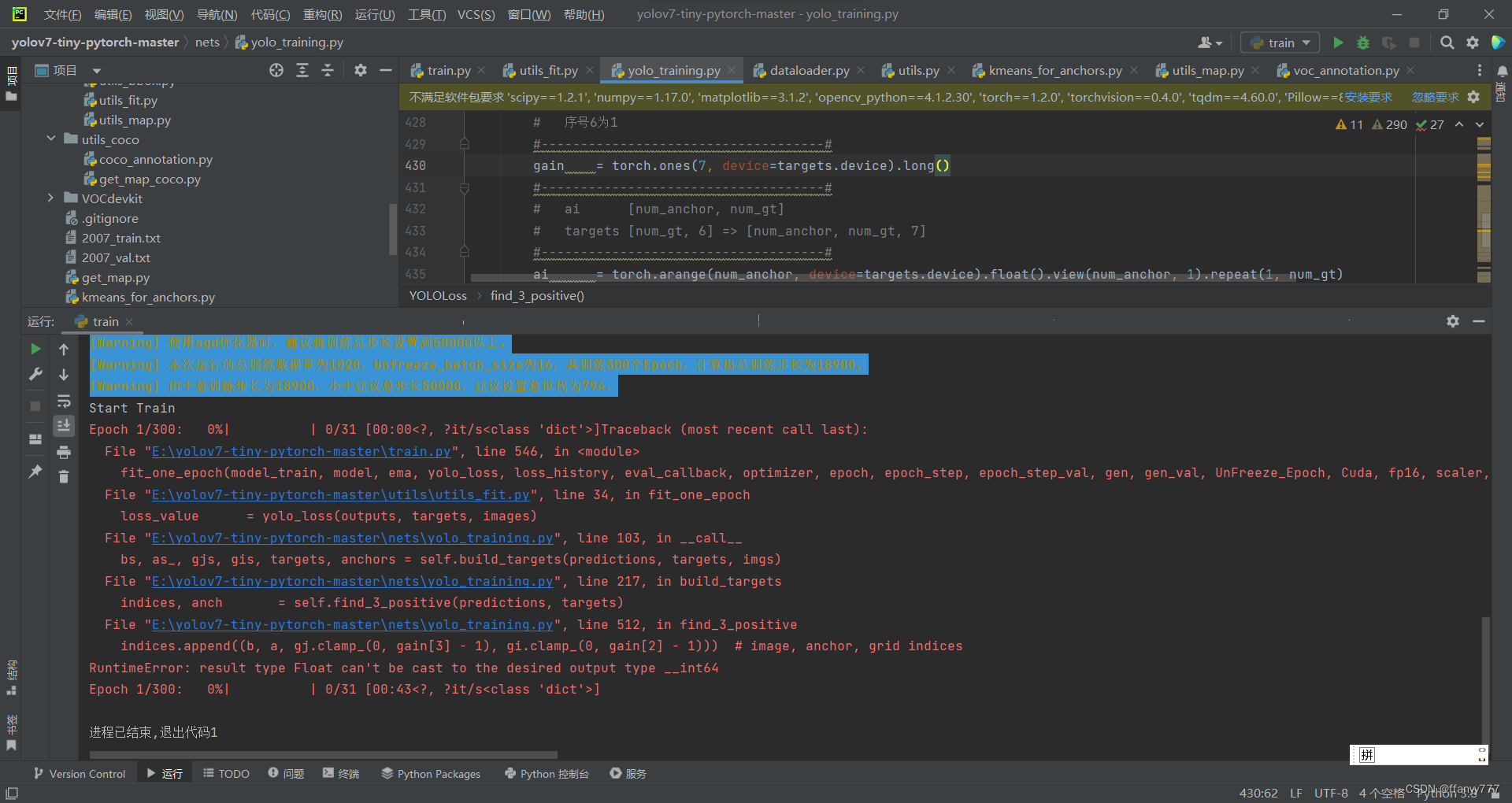Open the requirements banner gear options
The image size is (1512, 803).
pos(1473,97)
